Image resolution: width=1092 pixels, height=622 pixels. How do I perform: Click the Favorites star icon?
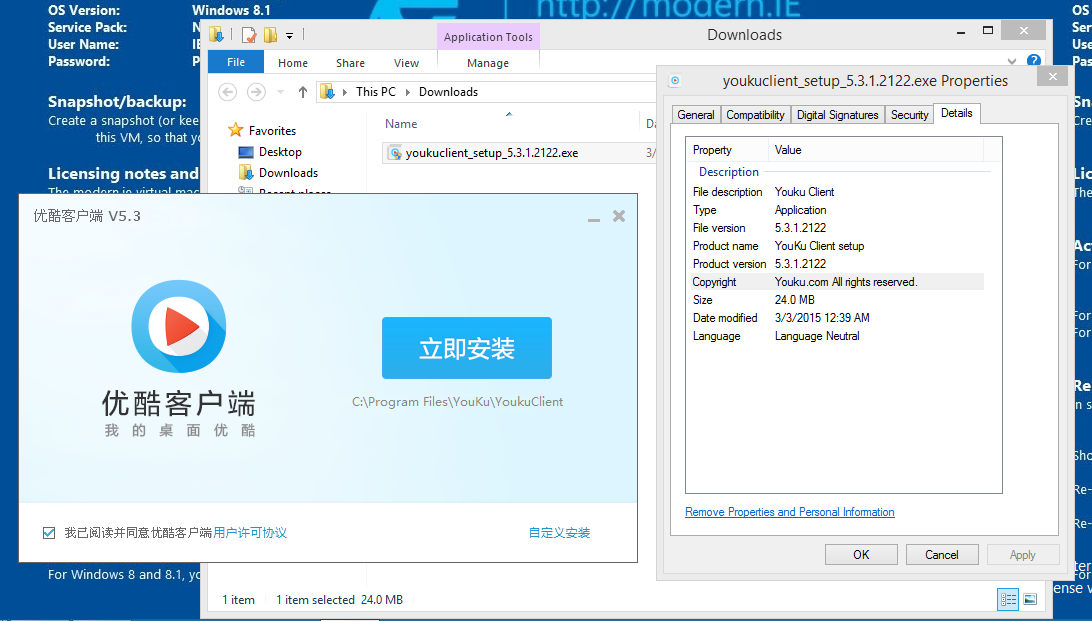click(235, 130)
